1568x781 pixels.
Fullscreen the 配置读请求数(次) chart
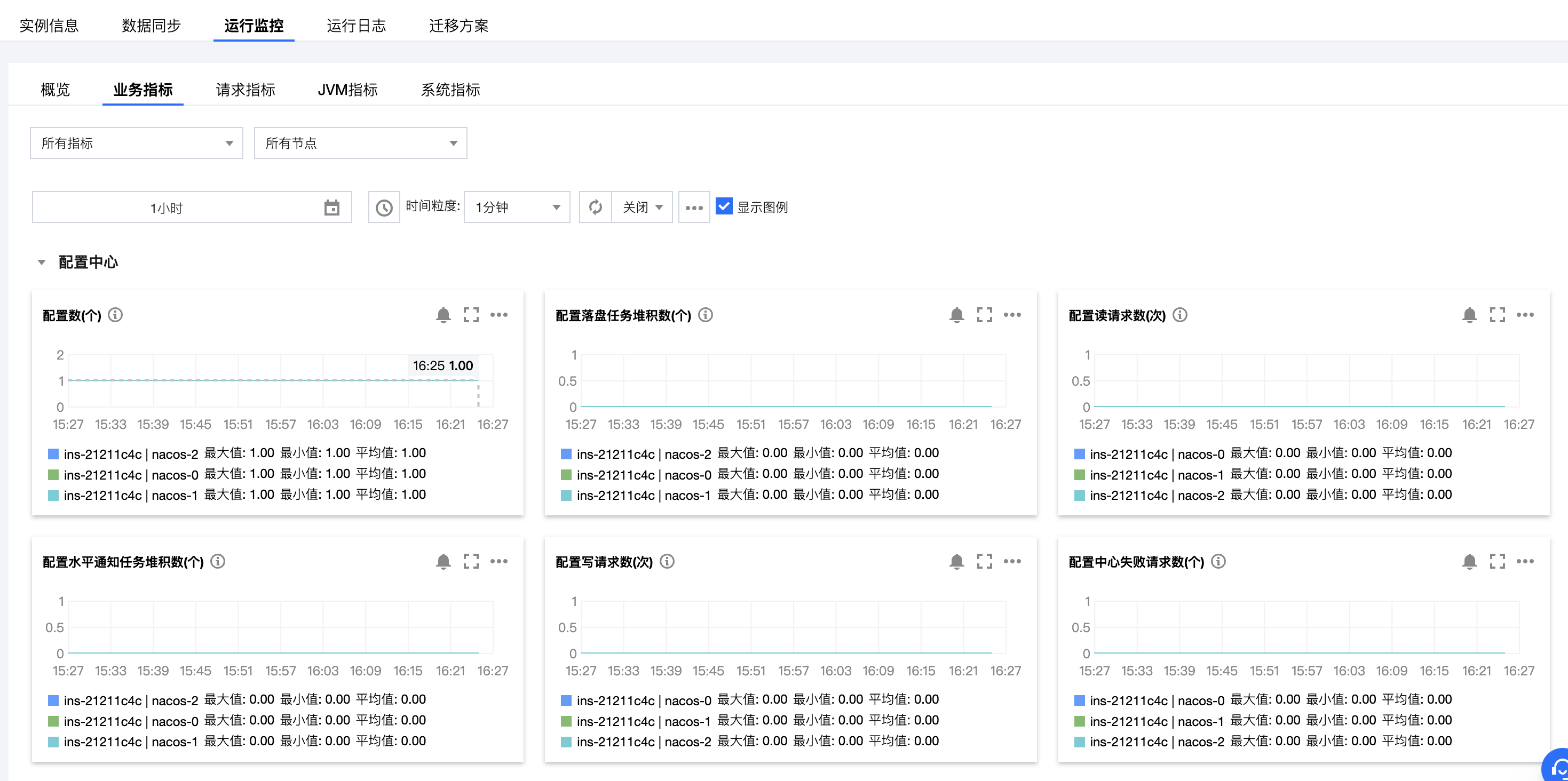[1498, 315]
